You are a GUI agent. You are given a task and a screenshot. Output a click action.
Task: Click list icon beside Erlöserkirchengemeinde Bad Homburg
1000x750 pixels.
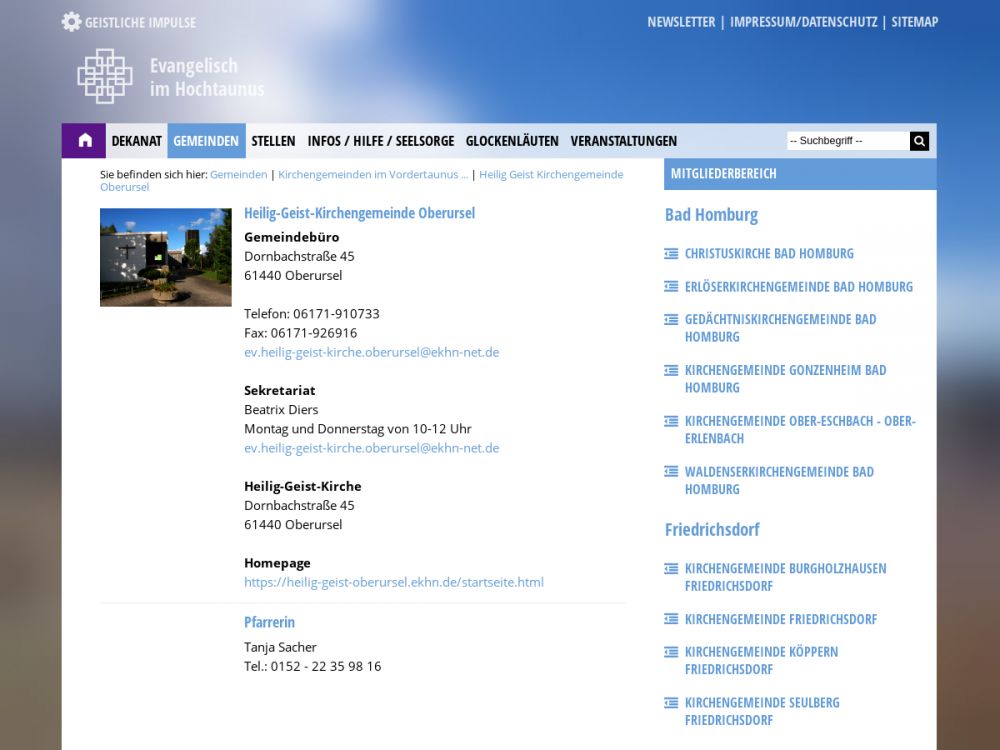(x=671, y=287)
